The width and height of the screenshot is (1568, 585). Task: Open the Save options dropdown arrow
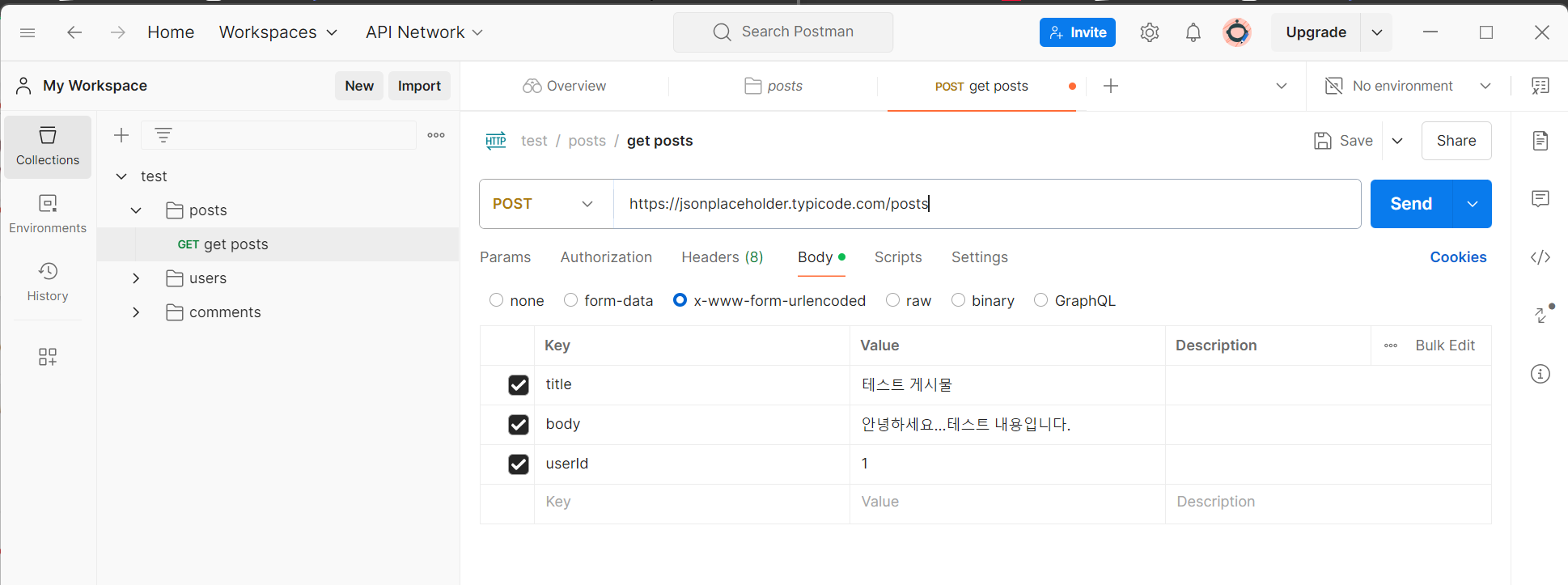click(1397, 141)
